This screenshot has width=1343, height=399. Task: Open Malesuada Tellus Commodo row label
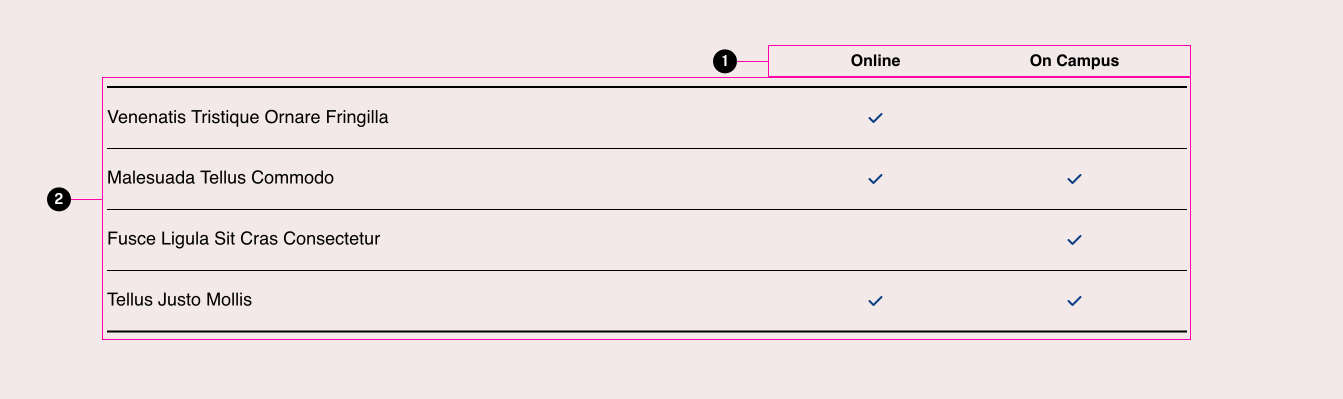pos(220,178)
